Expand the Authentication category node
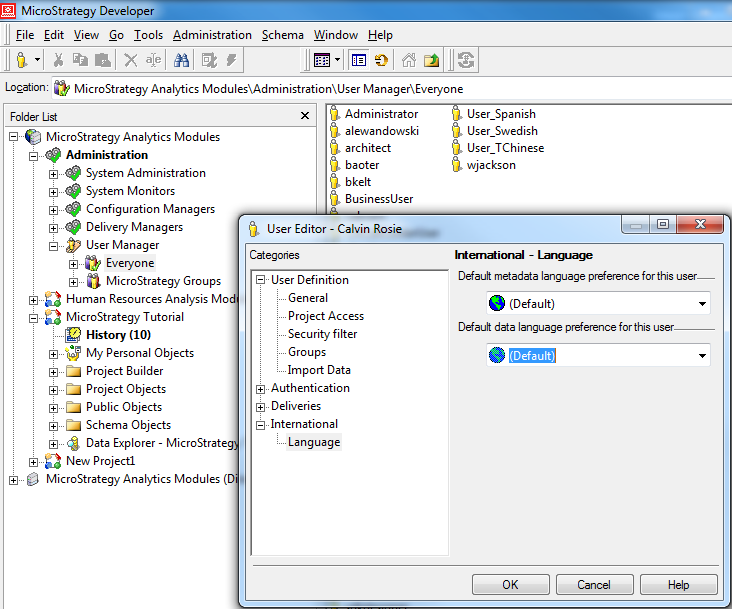732x609 pixels. 261,388
